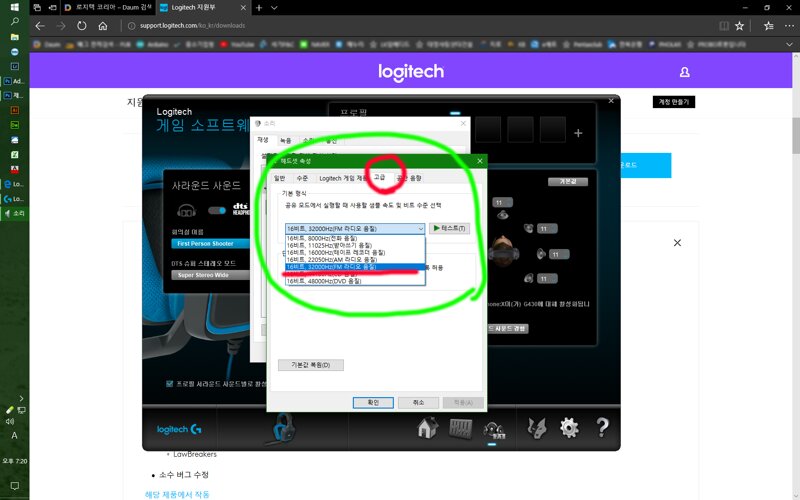The height and width of the screenshot is (500, 800).
Task: Select the right side speaker icon beside the head
Action: pos(541,254)
